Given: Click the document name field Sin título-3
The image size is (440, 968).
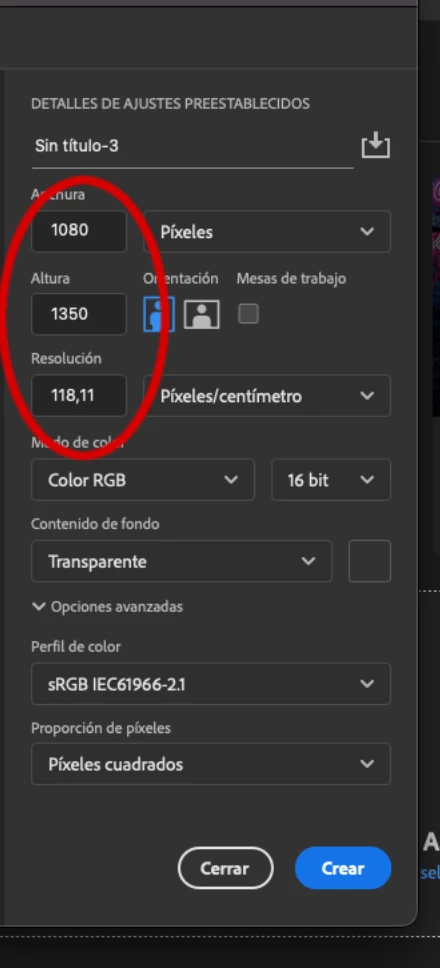Looking at the screenshot, I should 193,147.
